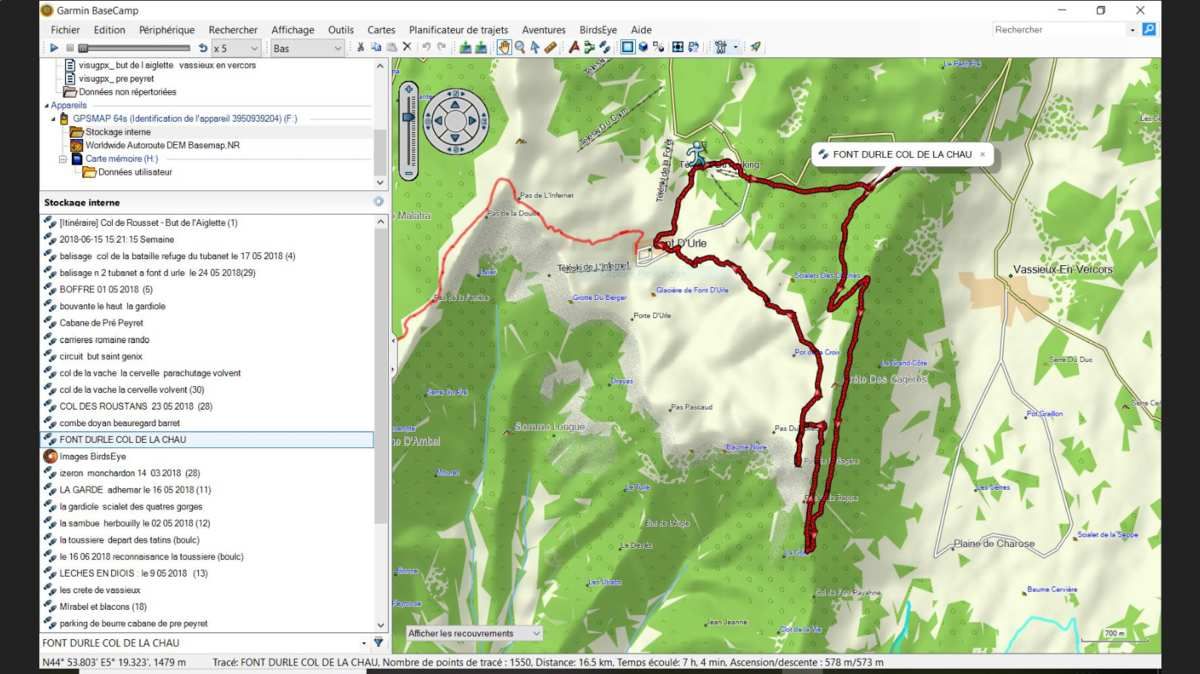Select the arrow selection tool
Image resolution: width=1200 pixels, height=674 pixels.
pos(535,47)
